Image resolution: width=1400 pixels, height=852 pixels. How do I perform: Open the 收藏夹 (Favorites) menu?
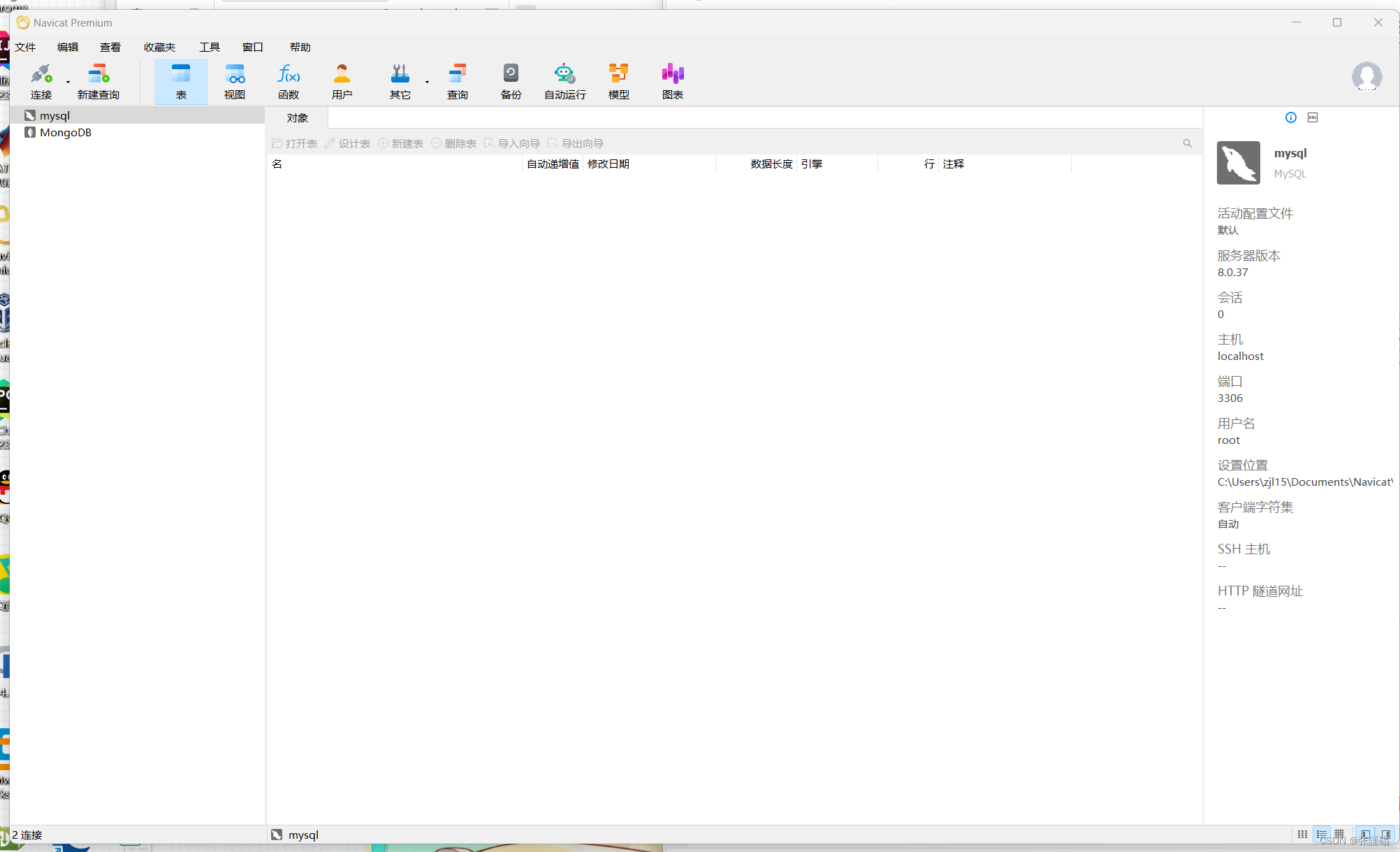coord(159,47)
